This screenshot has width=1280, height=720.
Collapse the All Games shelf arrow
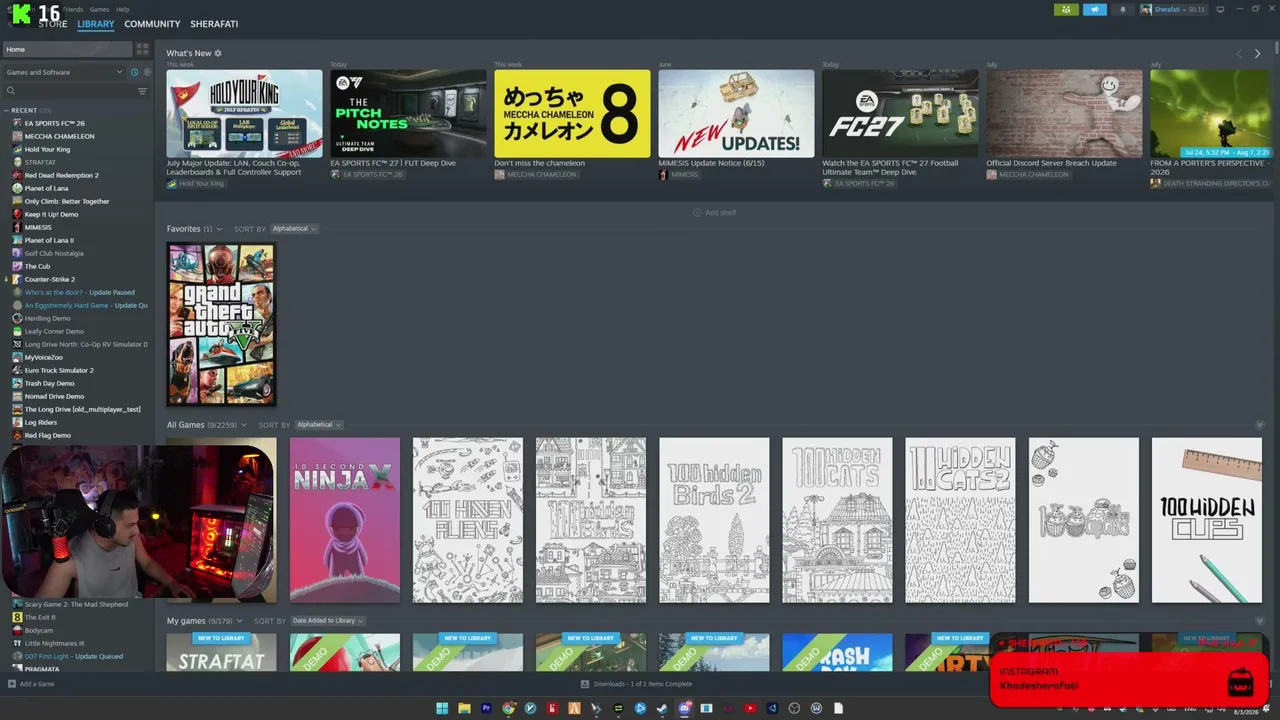(x=1259, y=425)
